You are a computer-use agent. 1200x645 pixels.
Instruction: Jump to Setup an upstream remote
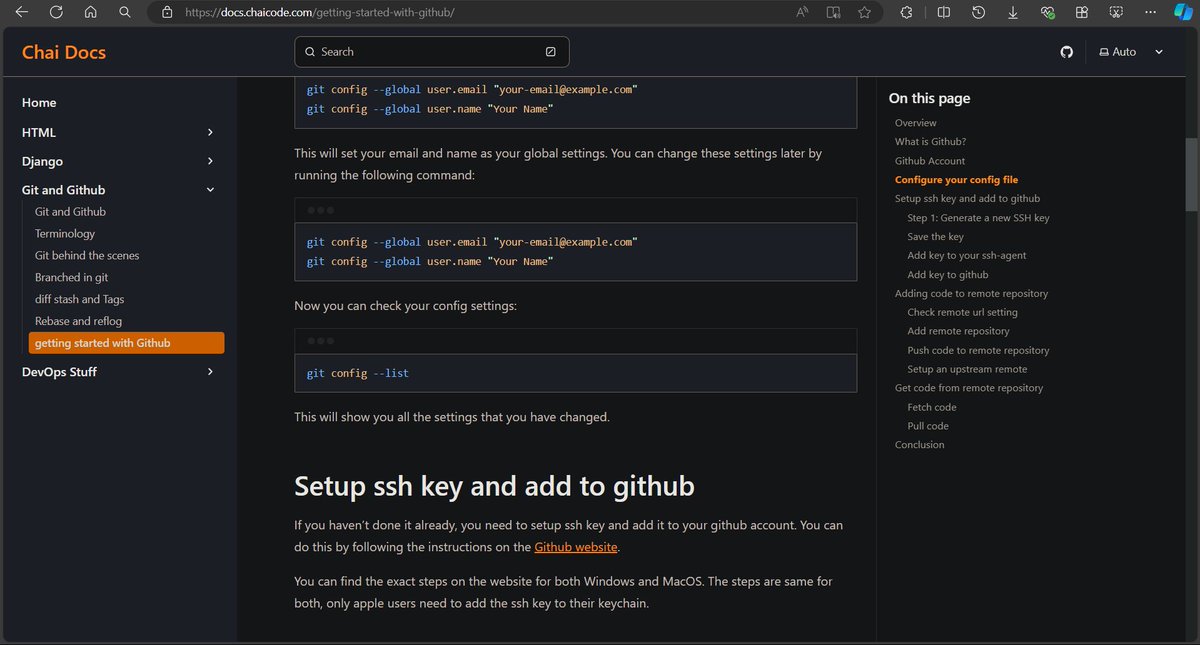(x=967, y=370)
